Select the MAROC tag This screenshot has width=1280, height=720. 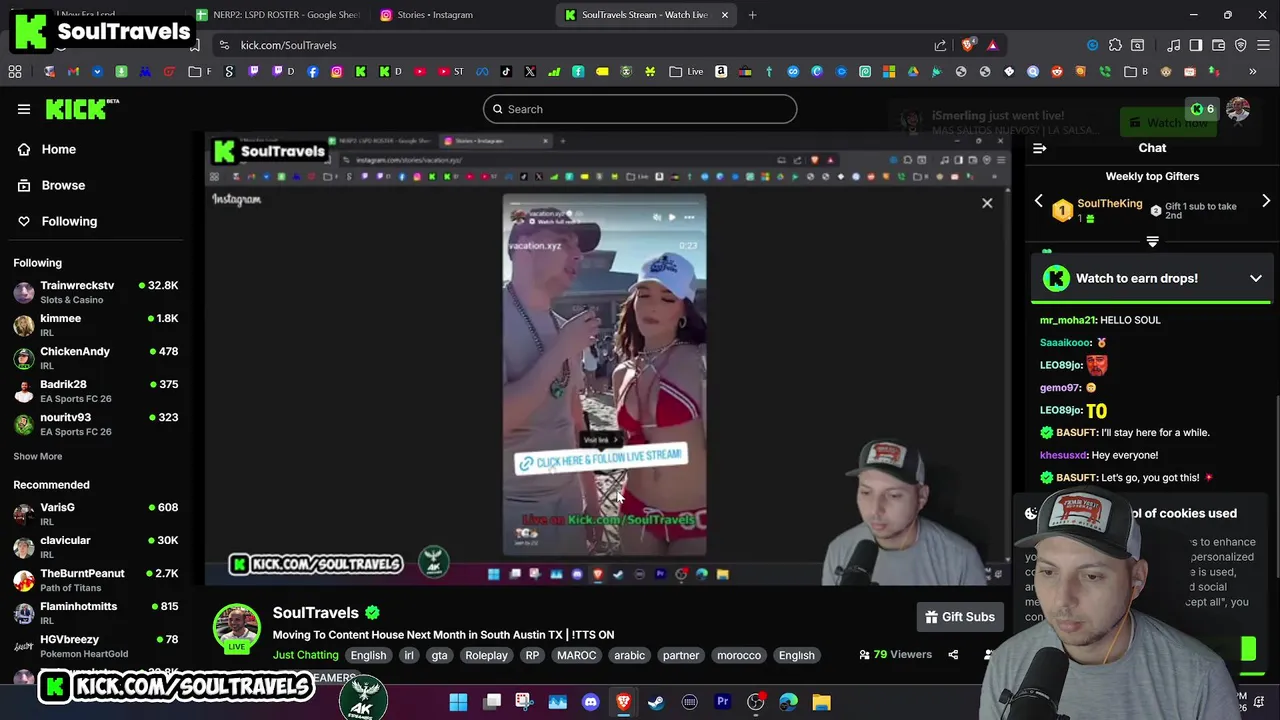coord(576,655)
